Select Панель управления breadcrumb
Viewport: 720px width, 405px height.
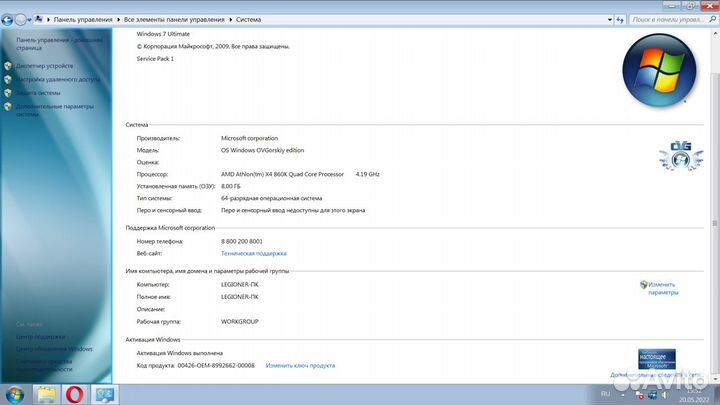[x=83, y=20]
